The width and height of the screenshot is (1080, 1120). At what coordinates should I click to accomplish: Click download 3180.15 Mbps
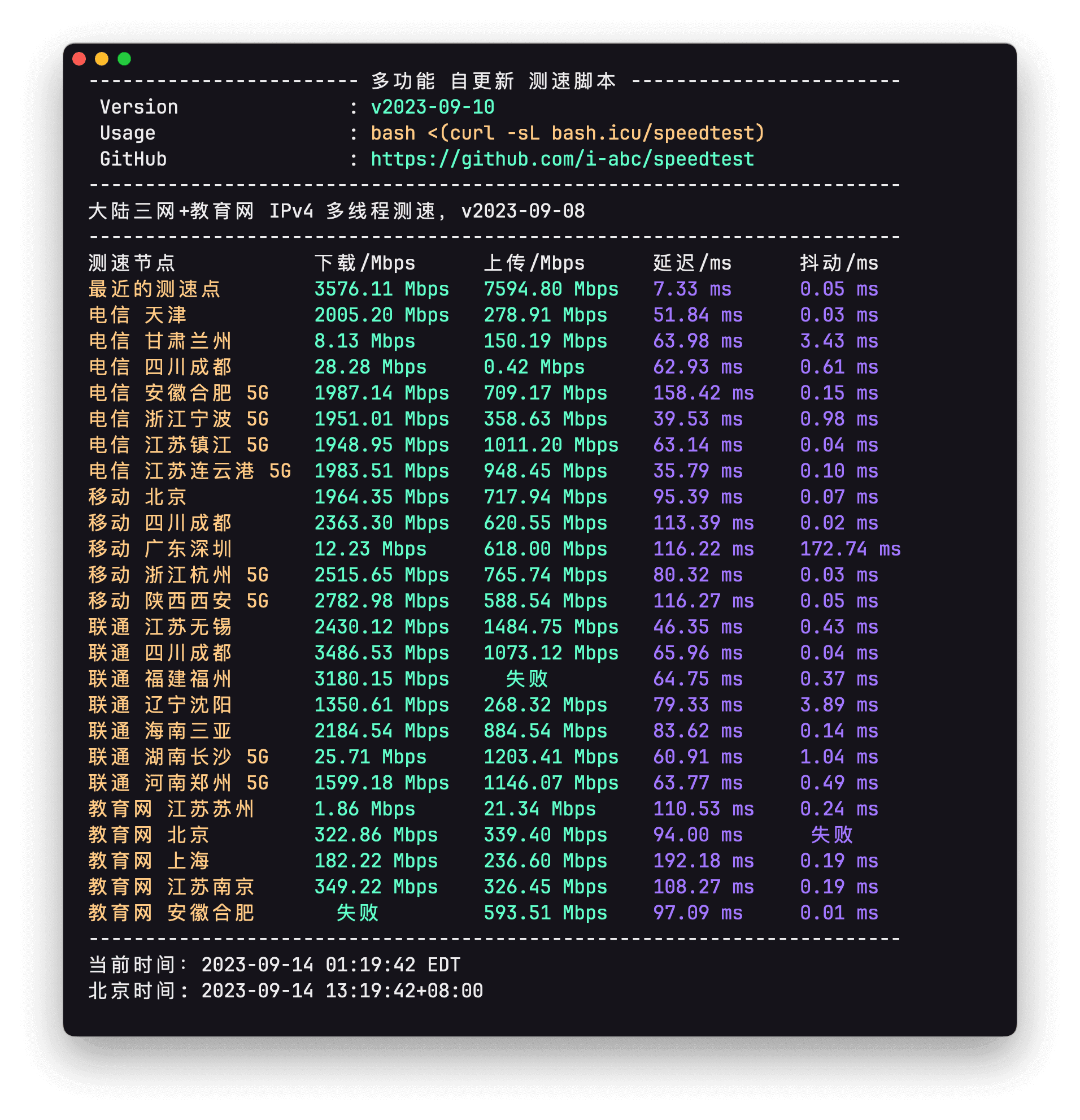(x=381, y=679)
